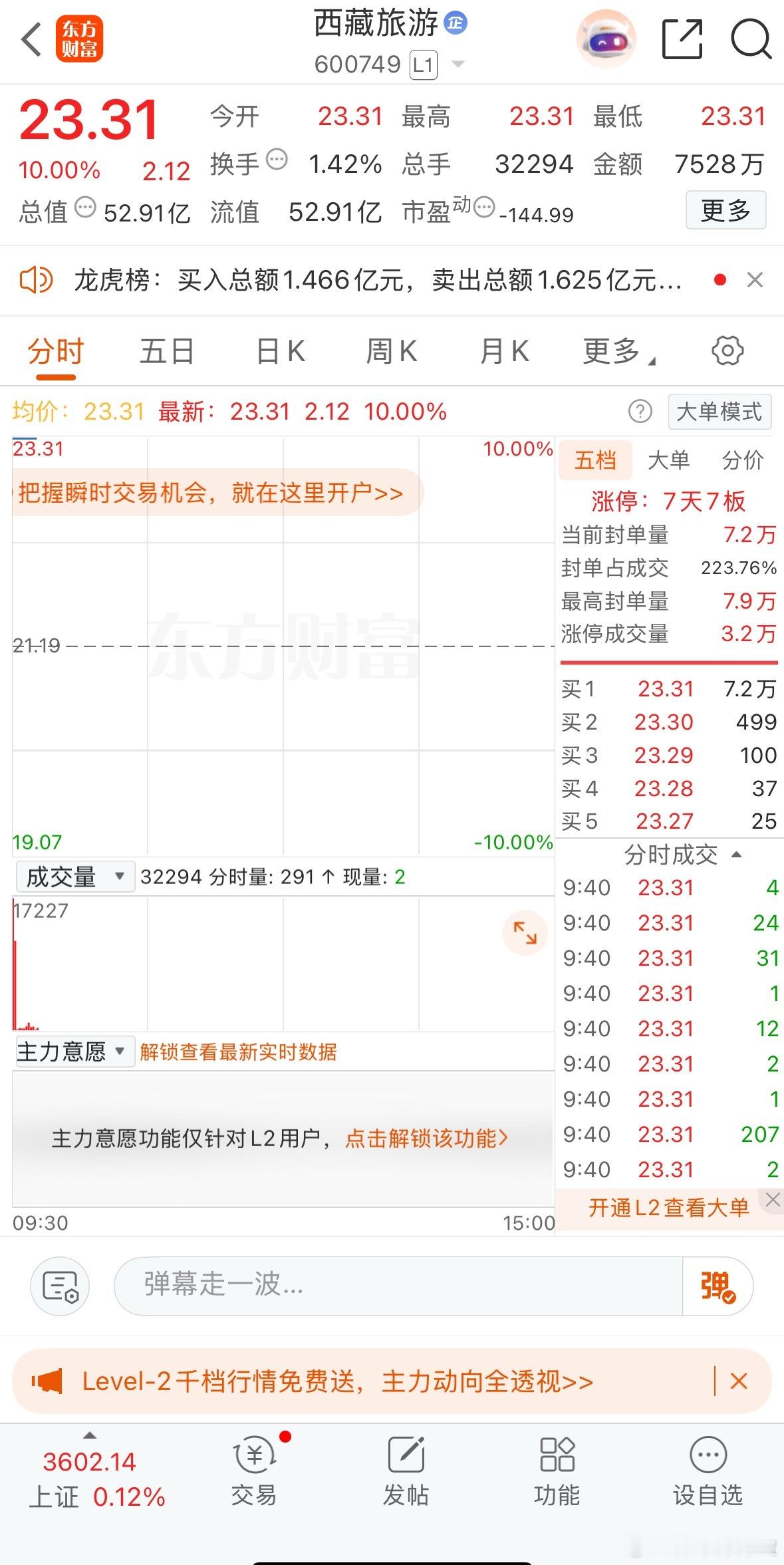Expand the stock code 600749 dropdown

(458, 65)
